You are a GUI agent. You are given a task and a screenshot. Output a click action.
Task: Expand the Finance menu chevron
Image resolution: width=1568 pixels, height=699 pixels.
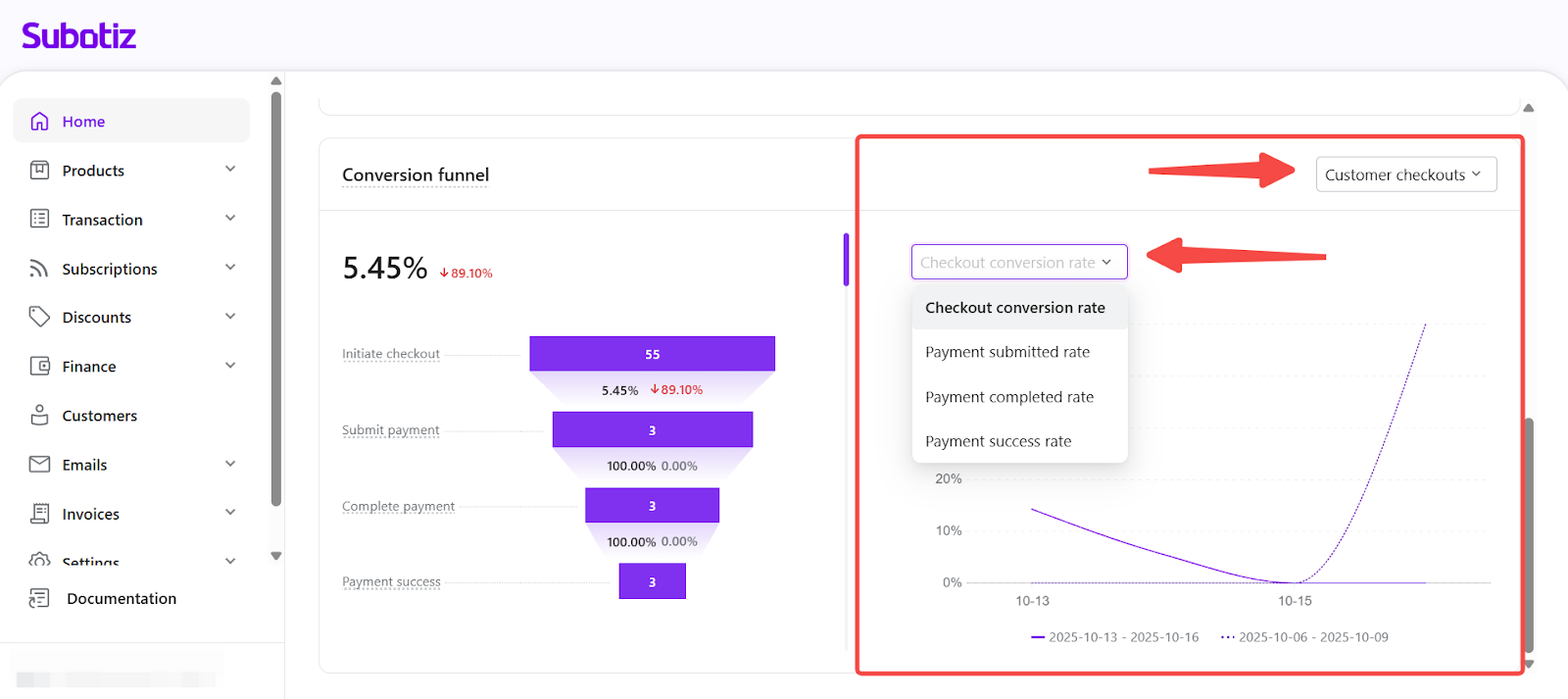click(x=230, y=366)
